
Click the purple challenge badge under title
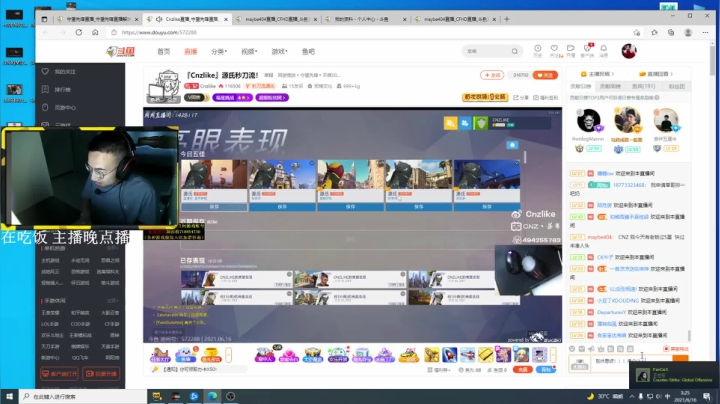click(x=232, y=97)
